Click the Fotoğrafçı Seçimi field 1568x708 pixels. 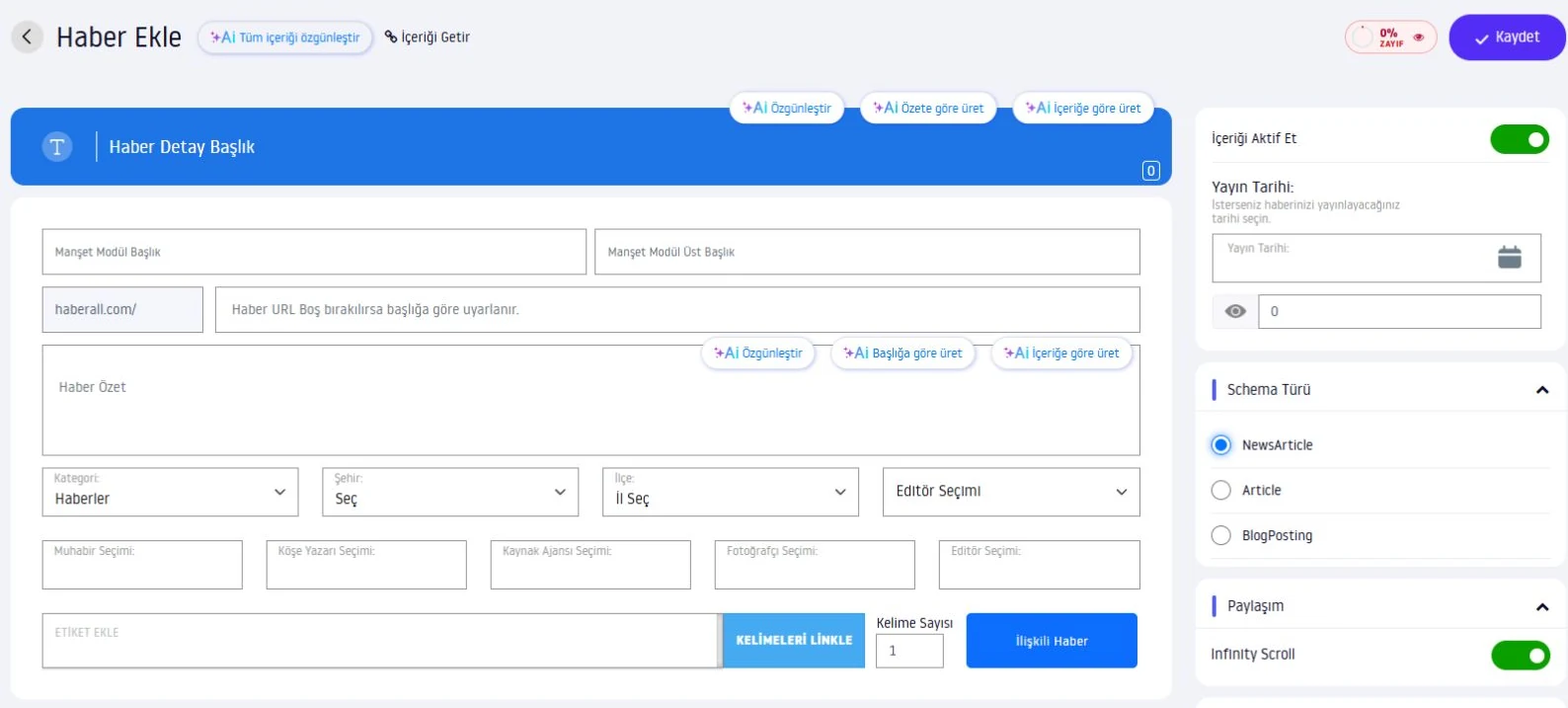pyautogui.click(x=815, y=565)
